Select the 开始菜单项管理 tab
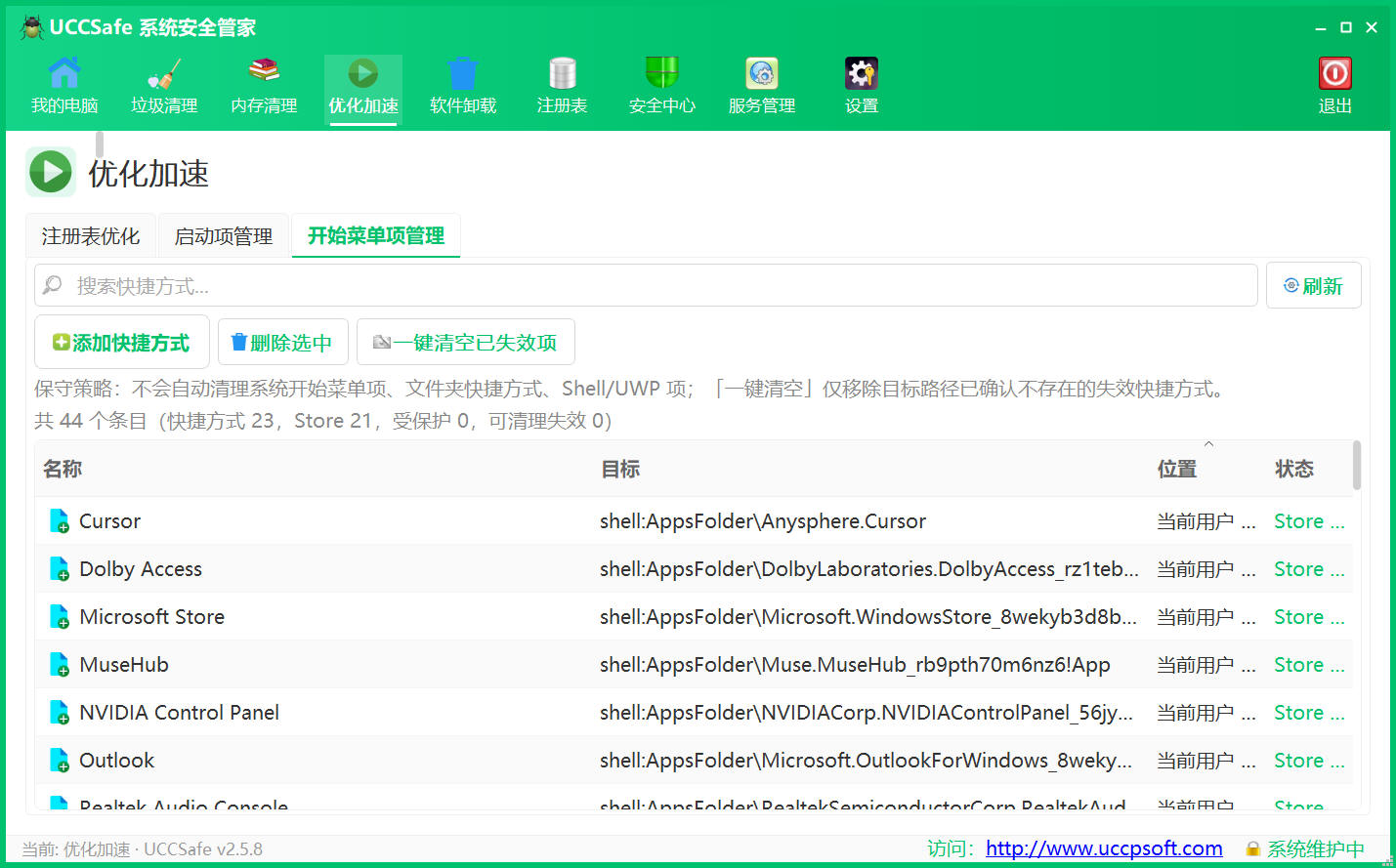 (376, 235)
